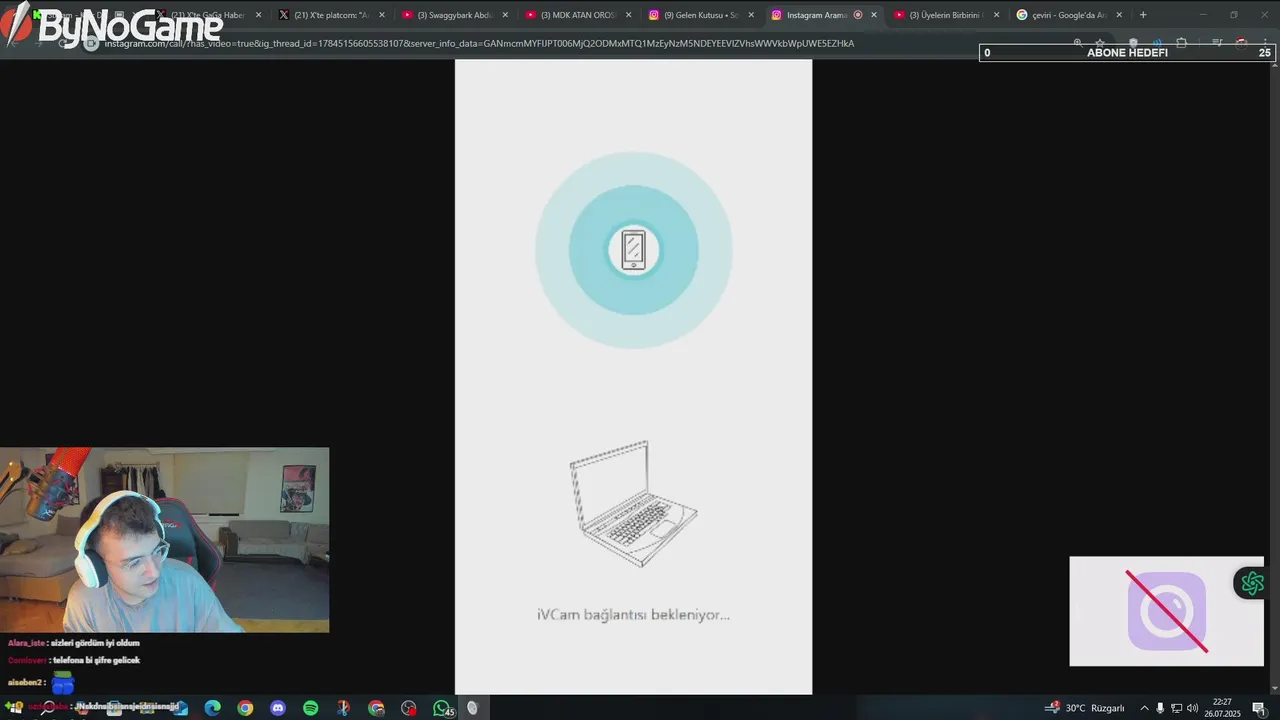Click chat message from Alara_iste

[x=74, y=643]
